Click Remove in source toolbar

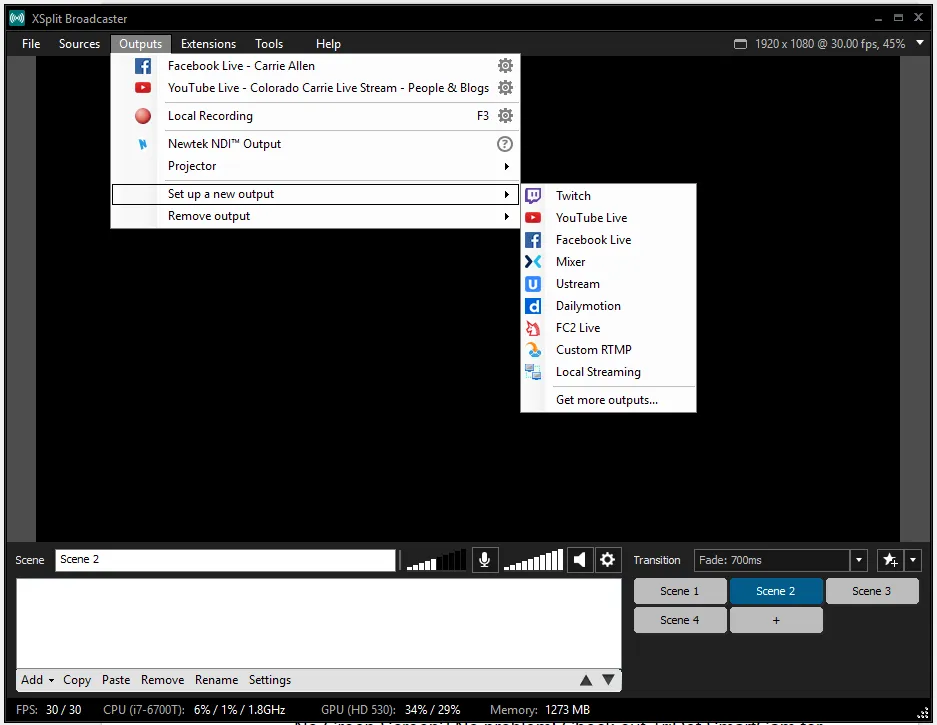pos(163,680)
